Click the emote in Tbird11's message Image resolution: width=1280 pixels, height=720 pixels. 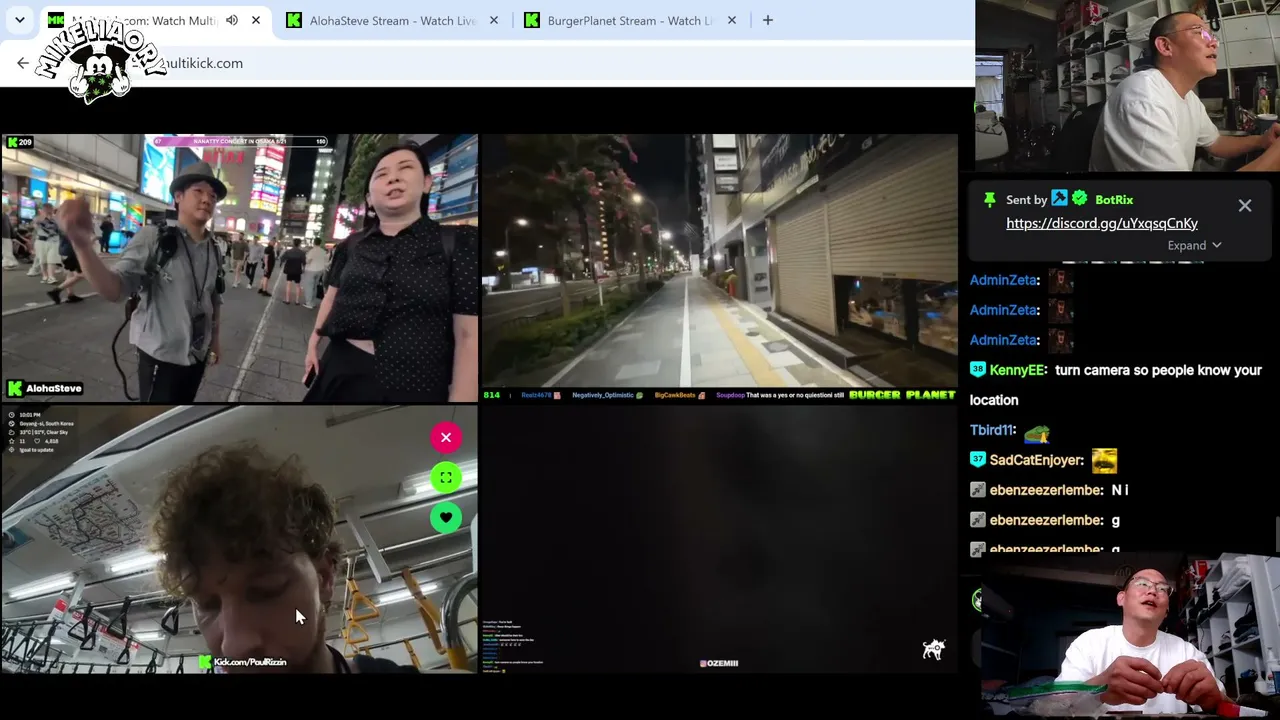coord(1037,432)
